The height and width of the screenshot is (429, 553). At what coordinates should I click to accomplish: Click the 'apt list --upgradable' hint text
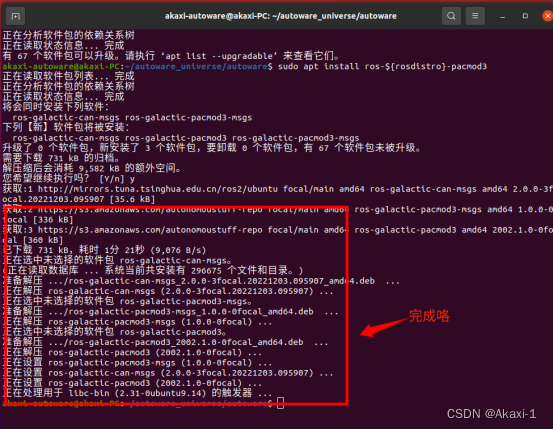point(219,56)
